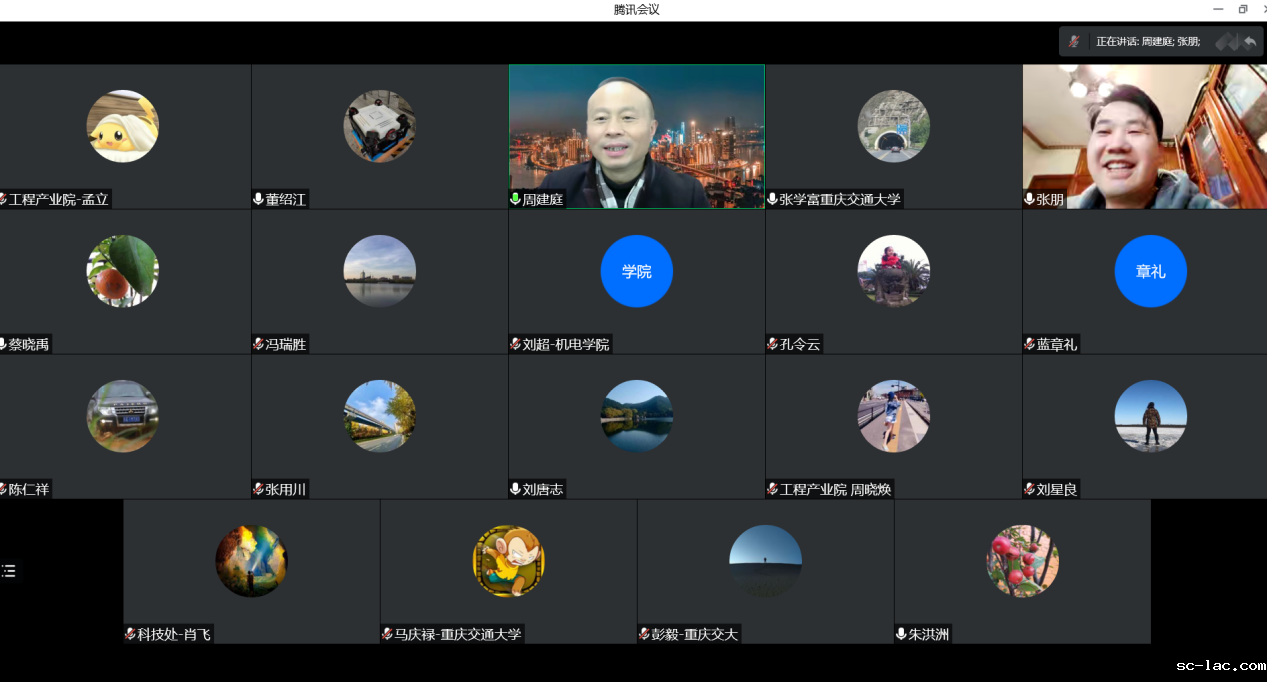Click mic icon beside 刘唐志 label
The width and height of the screenshot is (1267, 682).
(x=515, y=489)
